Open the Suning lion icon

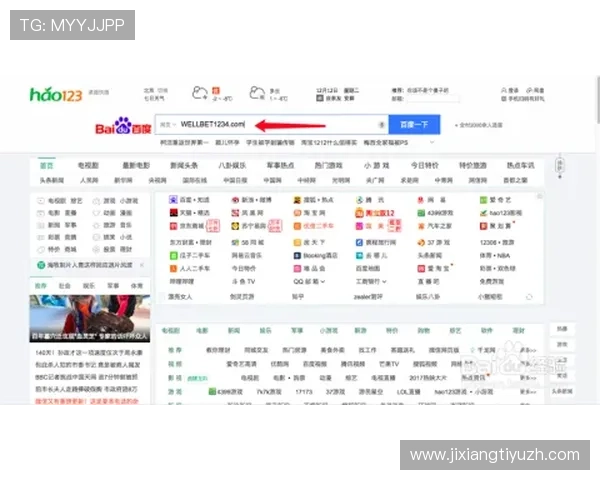click(235, 226)
